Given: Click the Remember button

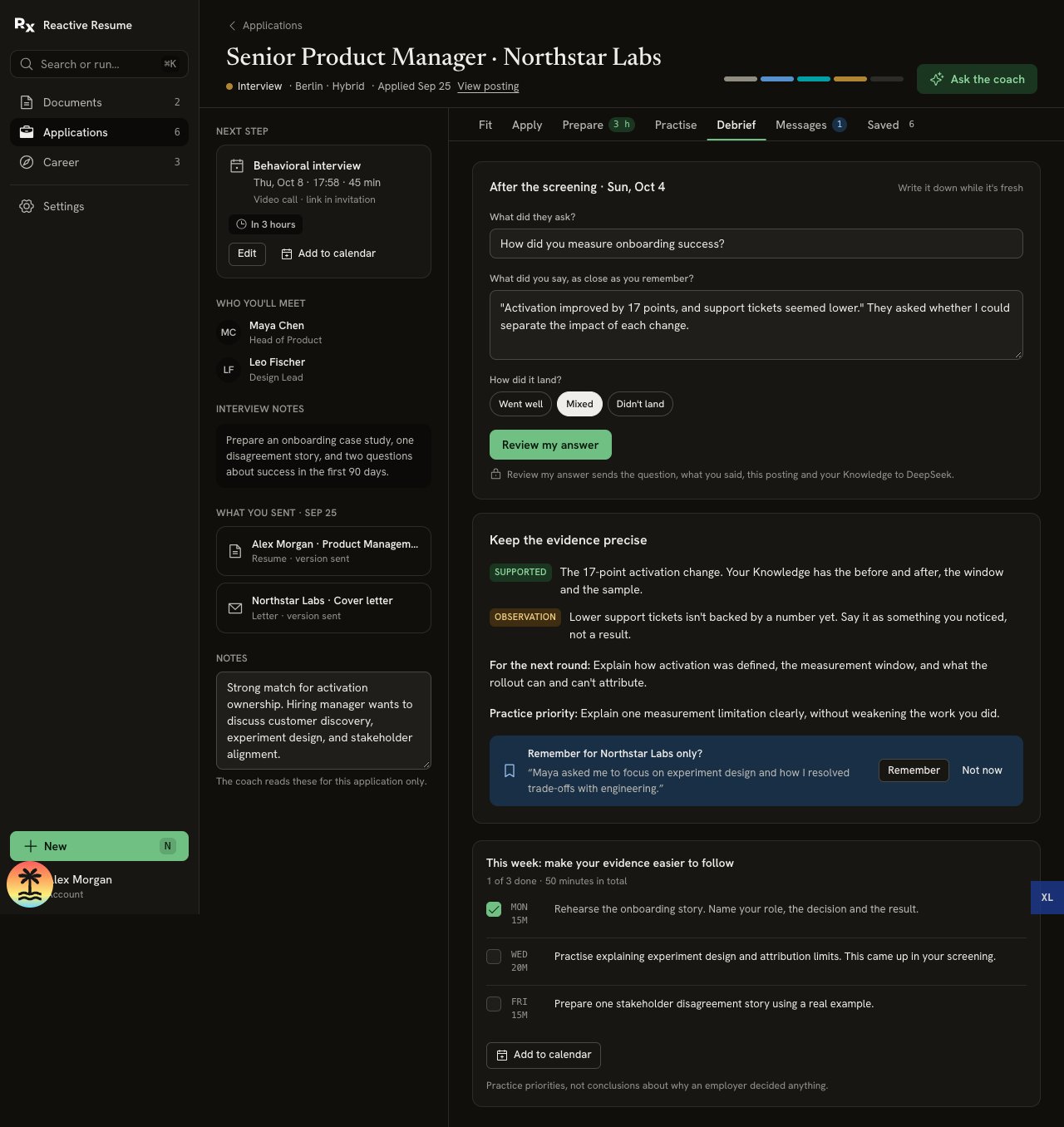Looking at the screenshot, I should (914, 770).
